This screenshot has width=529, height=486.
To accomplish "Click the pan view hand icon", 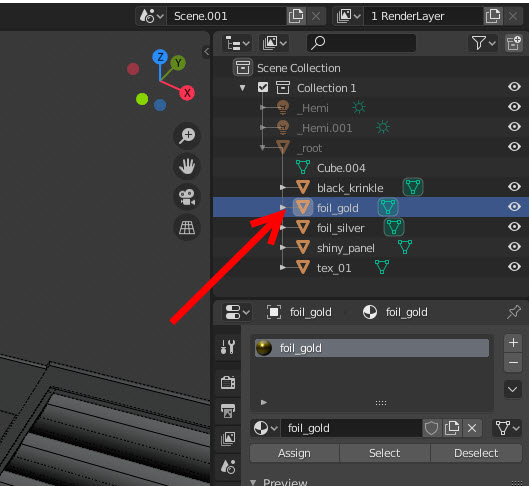I will pos(187,166).
